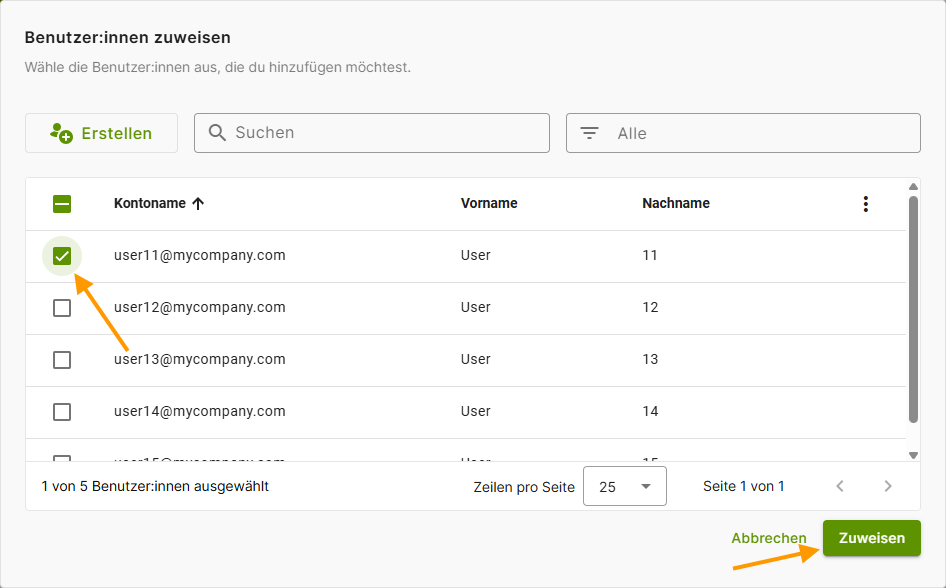Focus the Suchen search field
The image size is (946, 588).
(372, 133)
